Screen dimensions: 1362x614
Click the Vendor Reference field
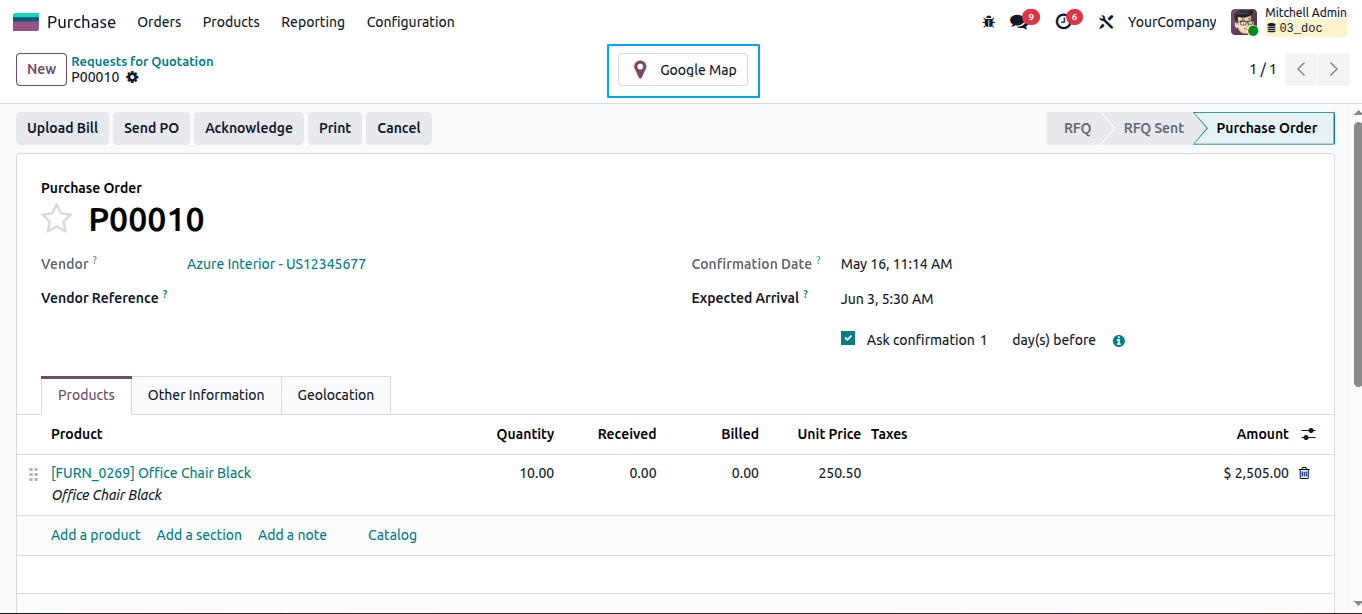point(420,298)
